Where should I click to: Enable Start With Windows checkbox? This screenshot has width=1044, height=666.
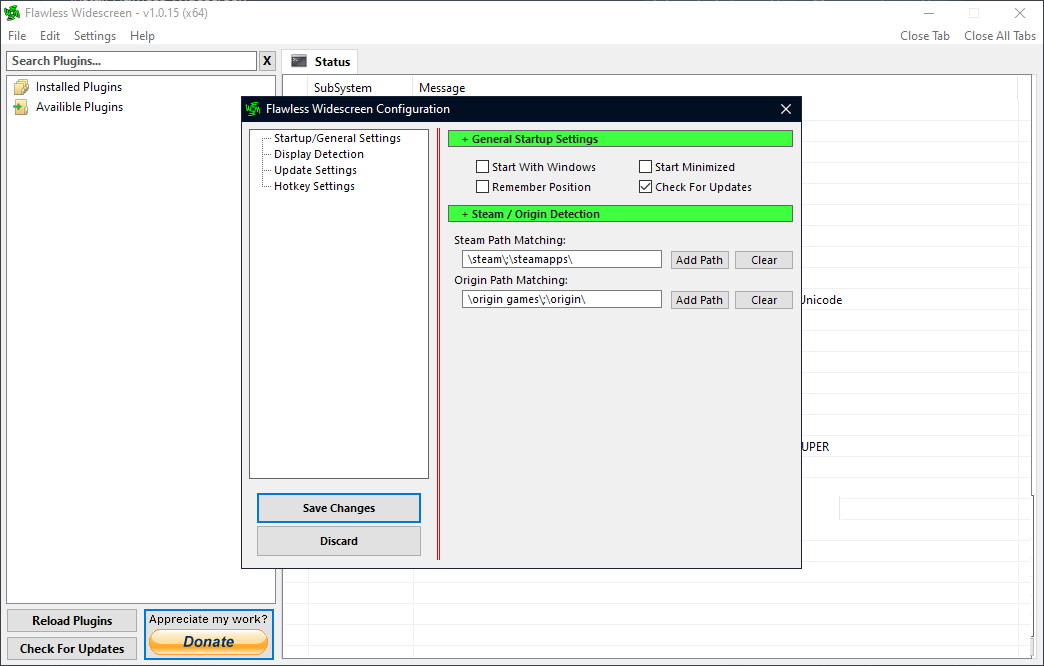pos(483,166)
